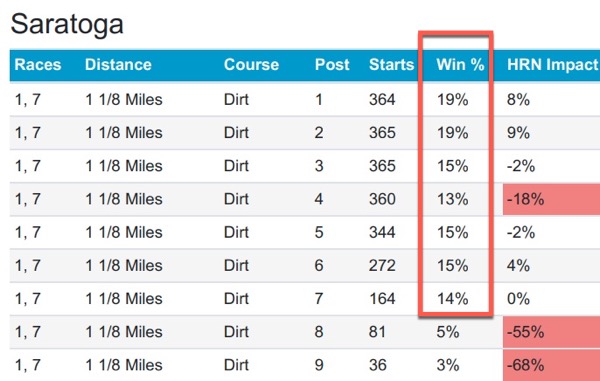Click the Post column header
Image resolution: width=600 pixels, height=381 pixels.
click(332, 65)
